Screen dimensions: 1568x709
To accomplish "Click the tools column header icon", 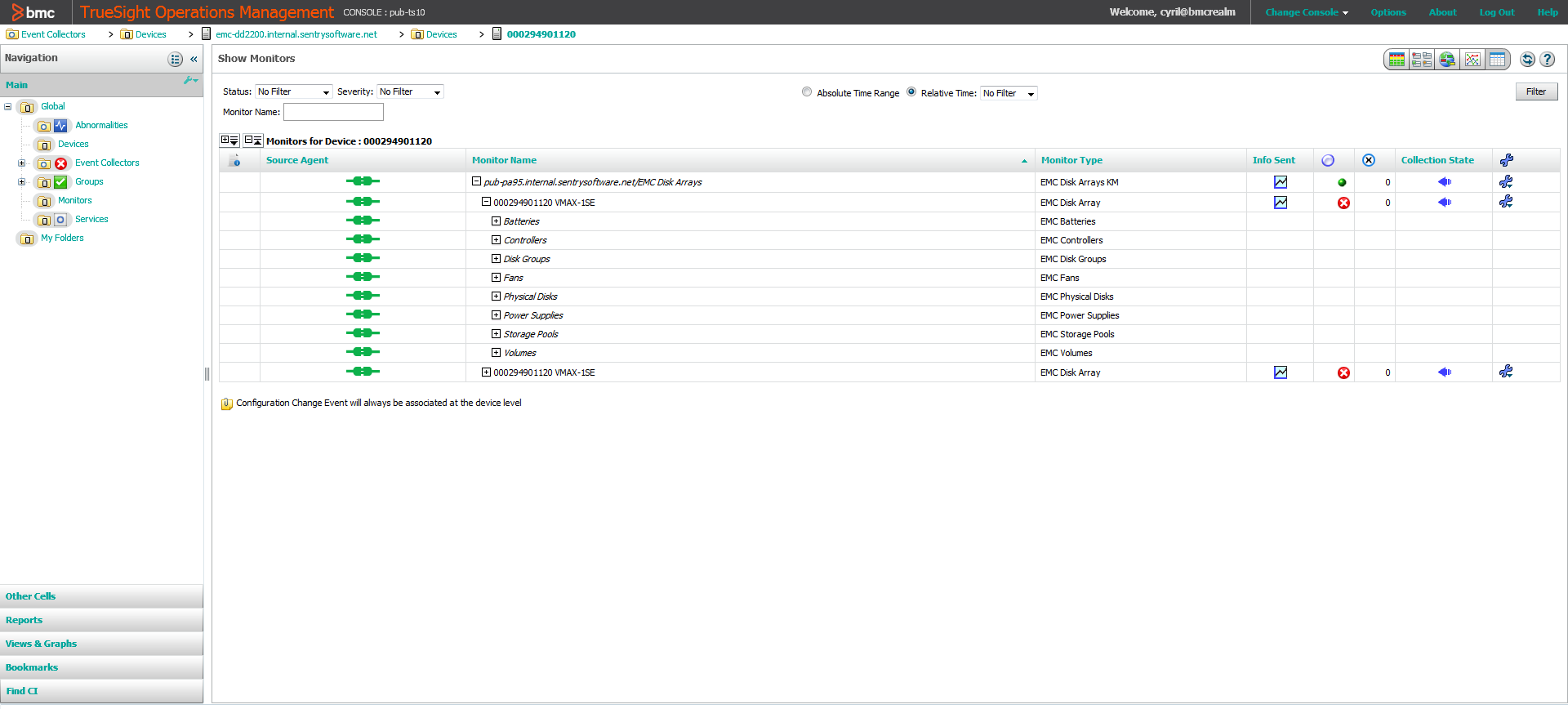I will click(x=1507, y=160).
